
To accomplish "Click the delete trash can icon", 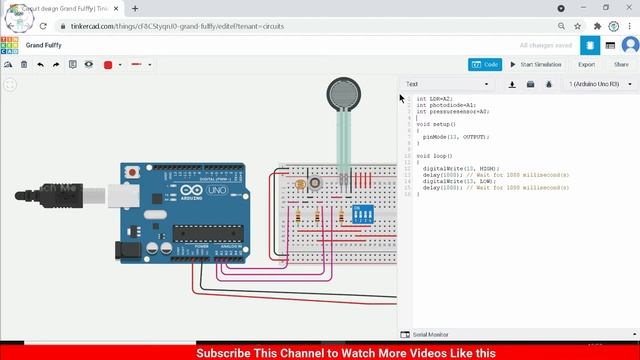I will click(x=24, y=64).
